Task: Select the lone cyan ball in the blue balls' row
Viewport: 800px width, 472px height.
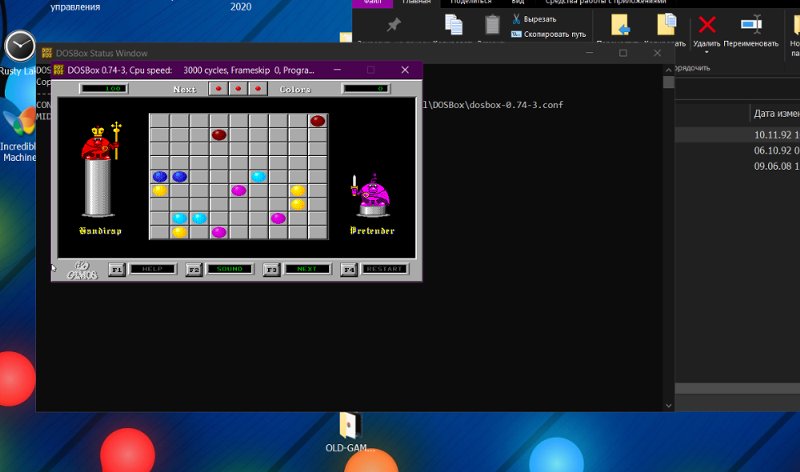Action: point(259,177)
